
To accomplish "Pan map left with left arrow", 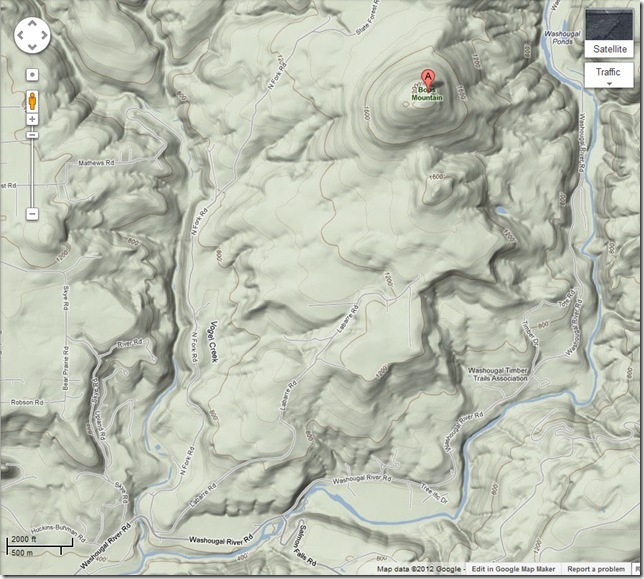I will 21,35.
